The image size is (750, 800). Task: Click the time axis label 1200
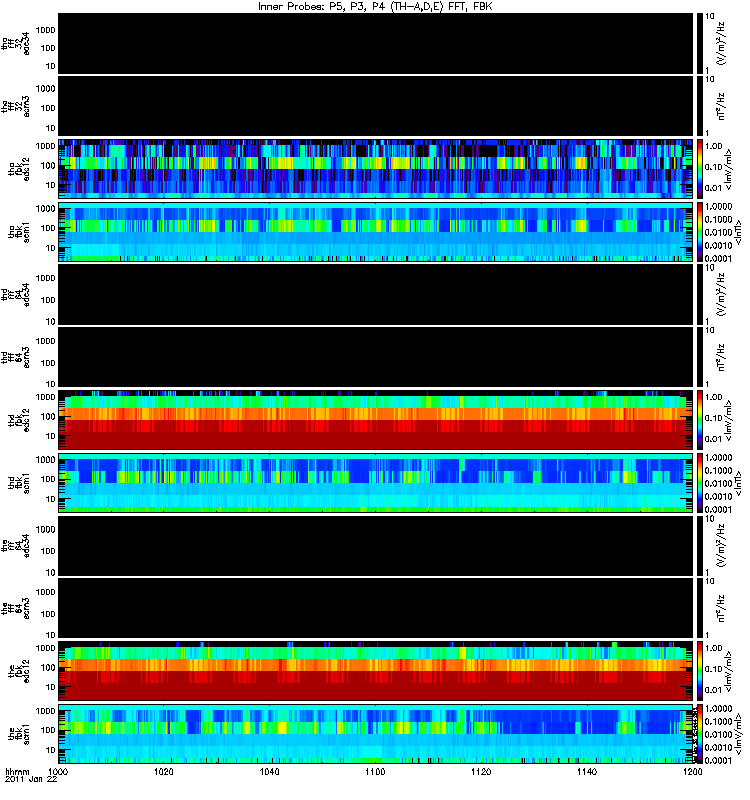[x=692, y=771]
